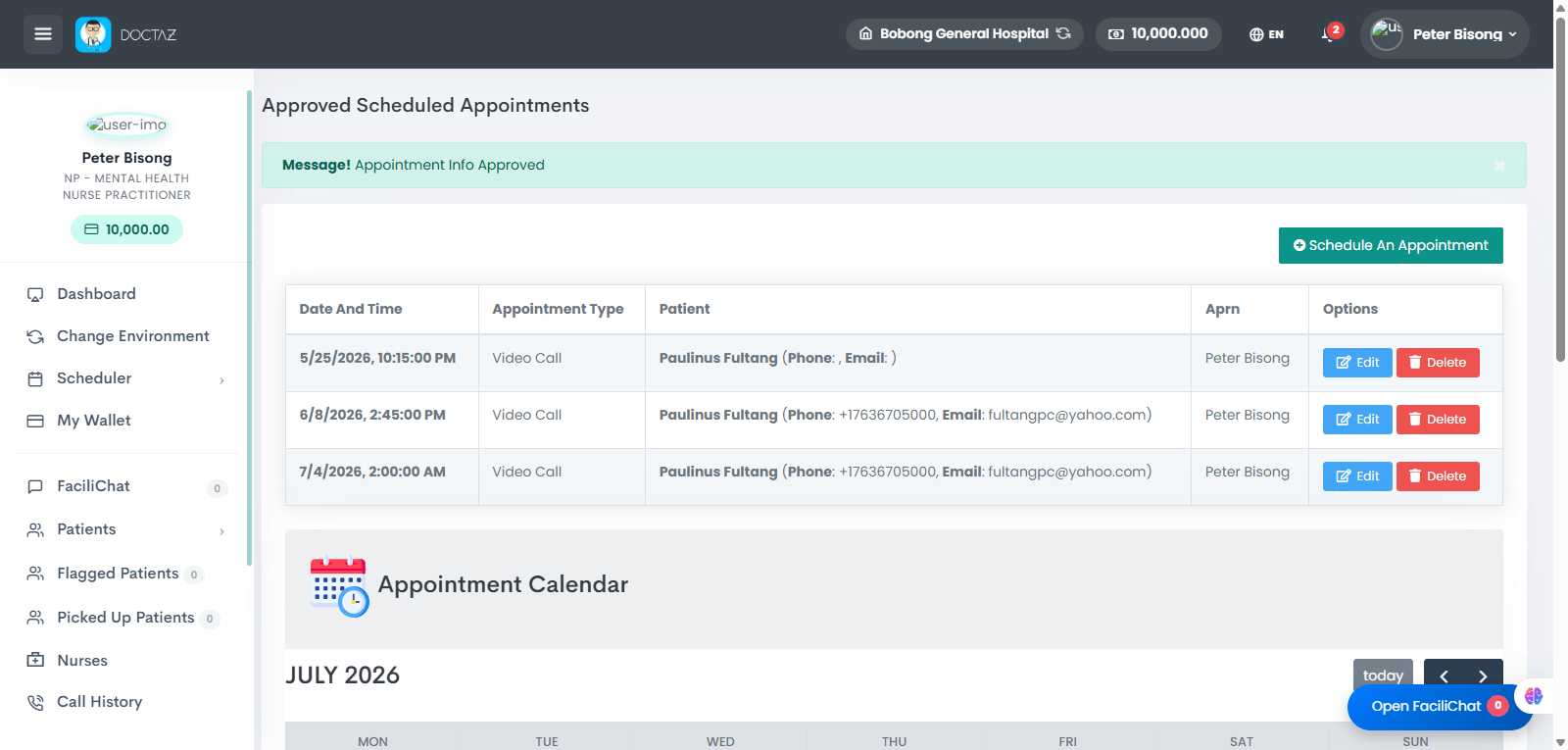Click the header user avatar image
This screenshot has height=750, width=1568.
1387,33
